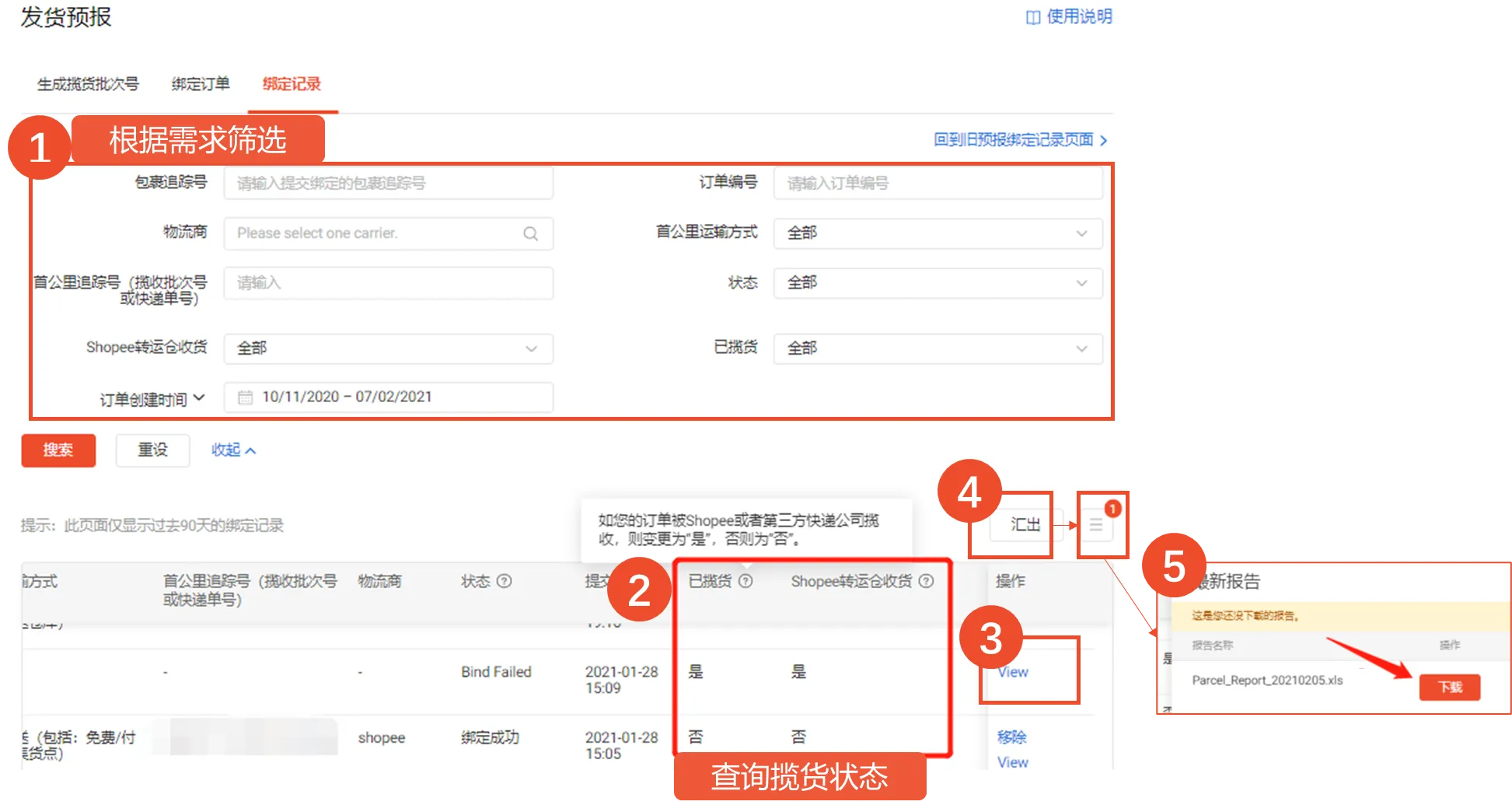Click the 重设 reset button

152,450
